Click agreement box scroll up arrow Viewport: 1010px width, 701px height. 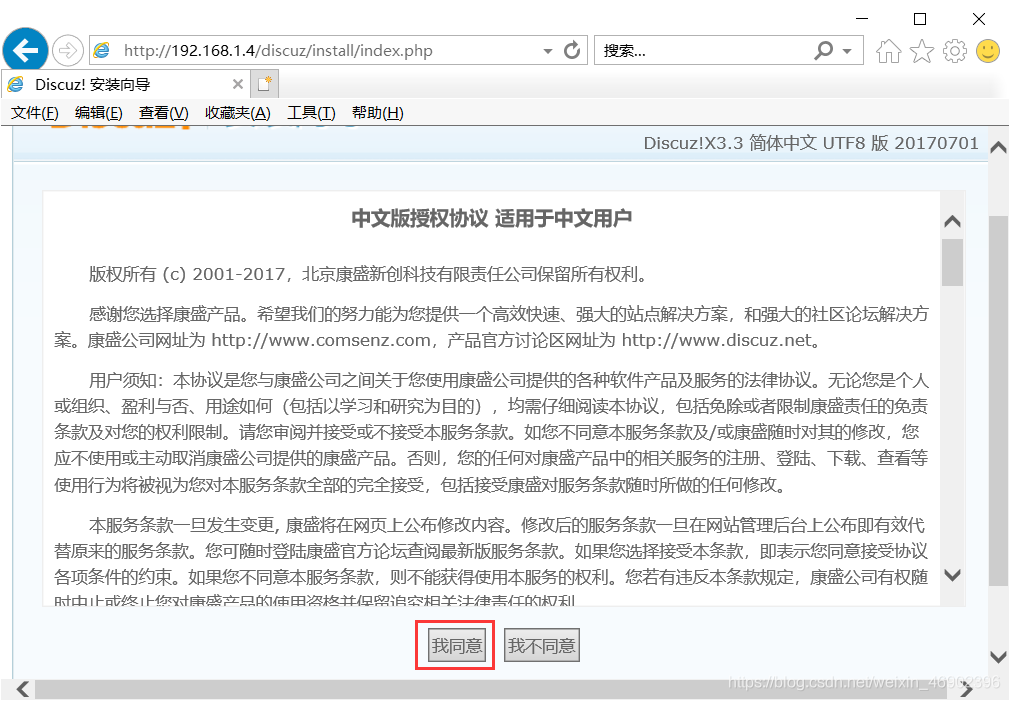pos(952,222)
